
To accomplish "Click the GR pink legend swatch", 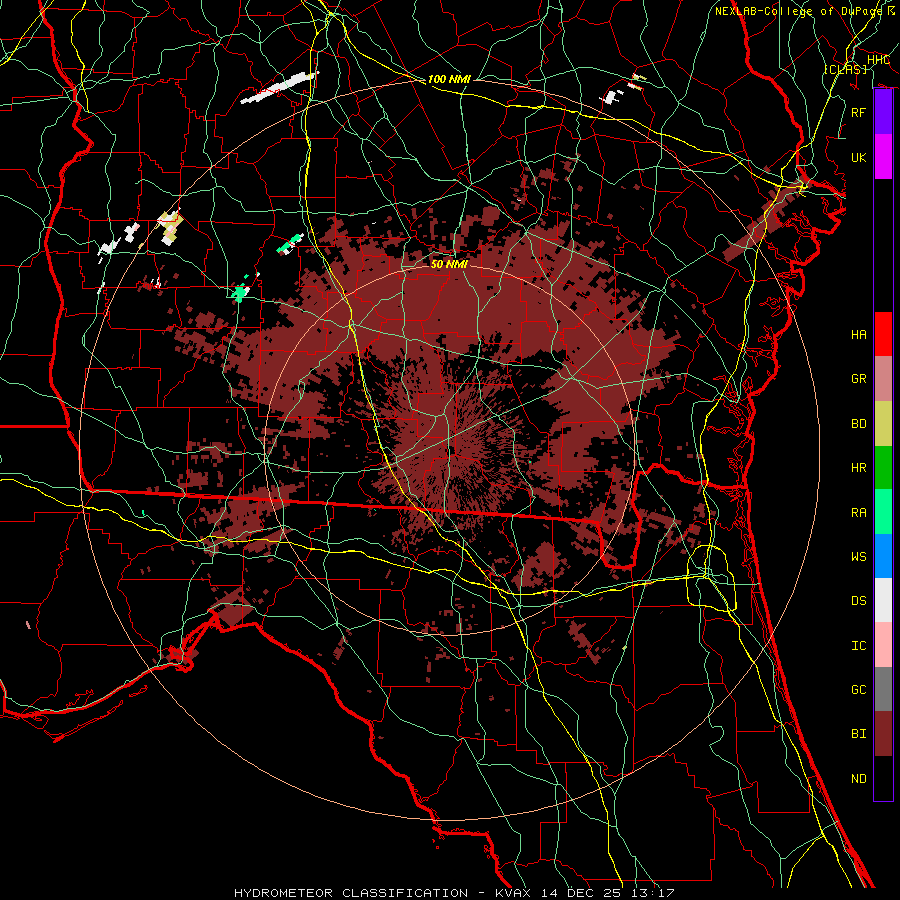I will [x=883, y=379].
